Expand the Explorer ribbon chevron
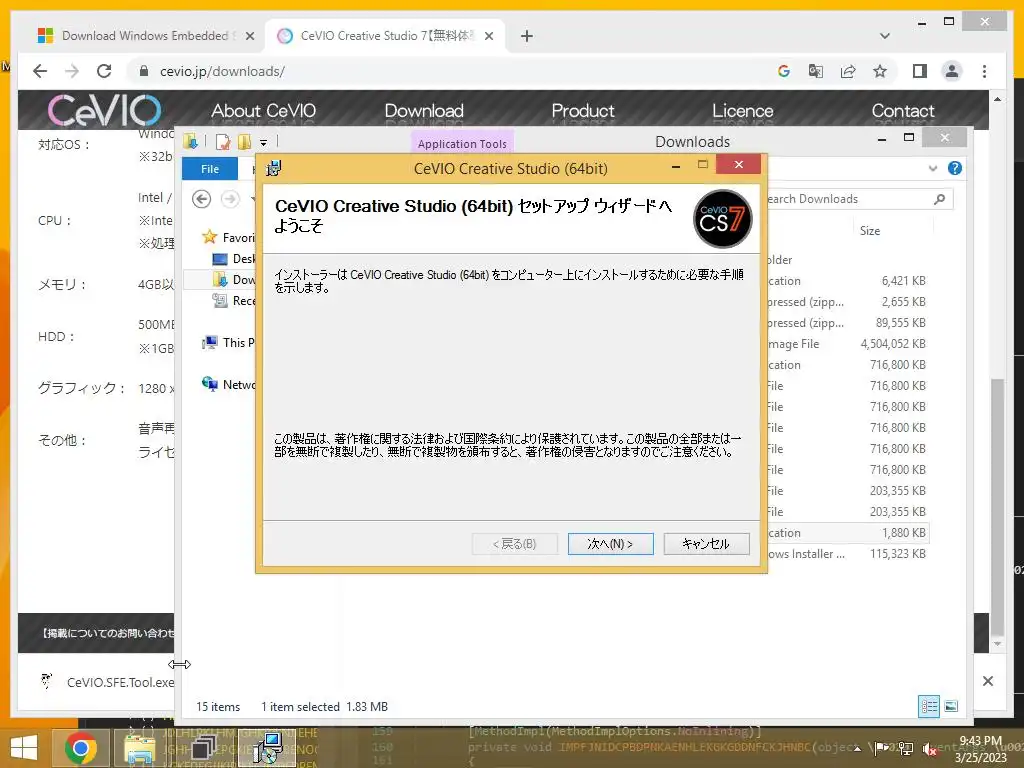The width and height of the screenshot is (1024, 768). click(933, 168)
